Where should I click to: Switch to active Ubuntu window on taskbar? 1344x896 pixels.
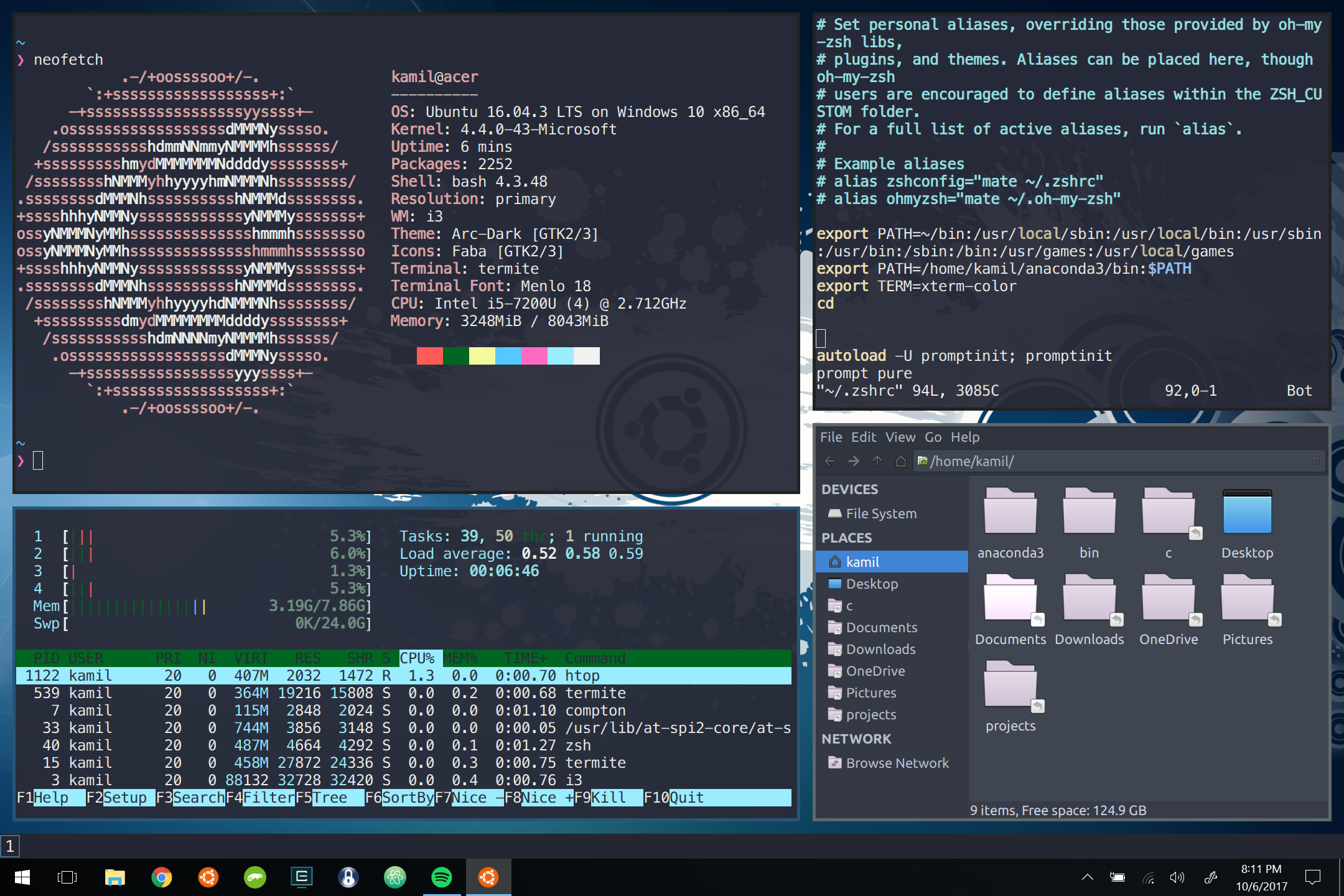[488, 877]
